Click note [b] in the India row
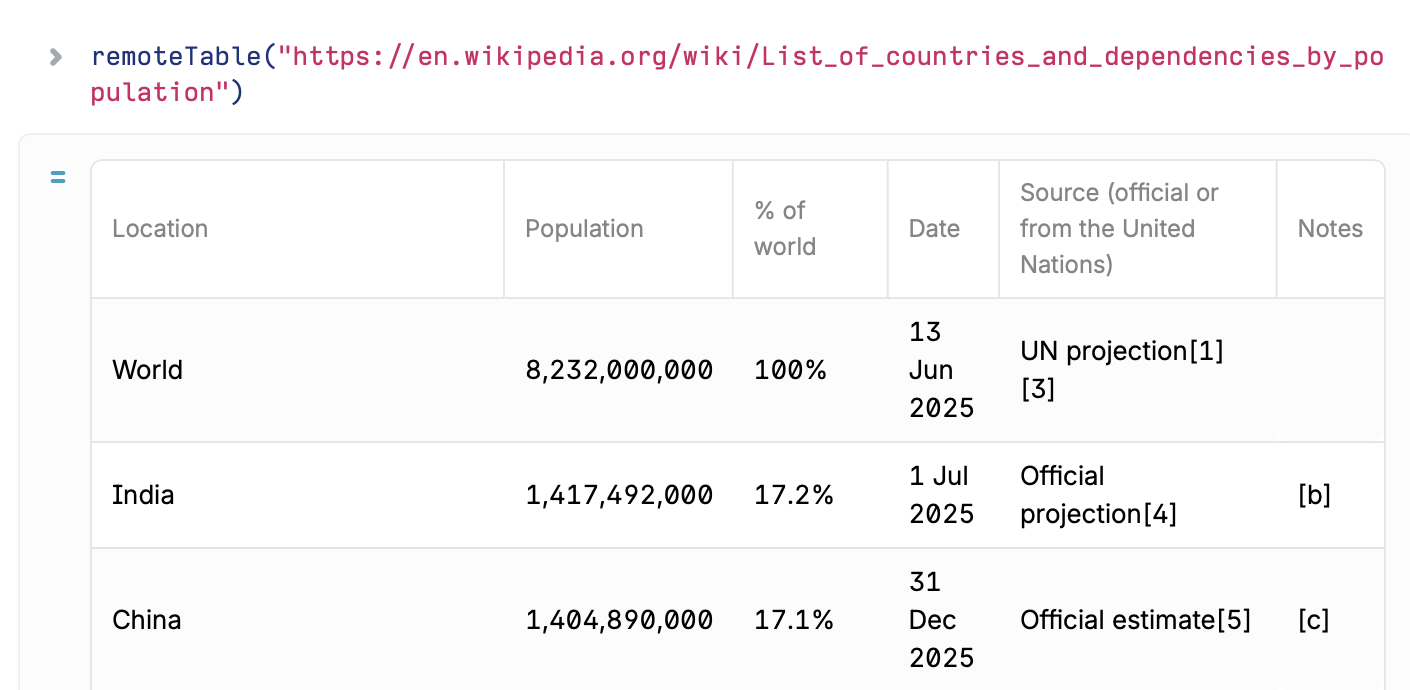Viewport: 1410px width, 690px height. point(1313,495)
